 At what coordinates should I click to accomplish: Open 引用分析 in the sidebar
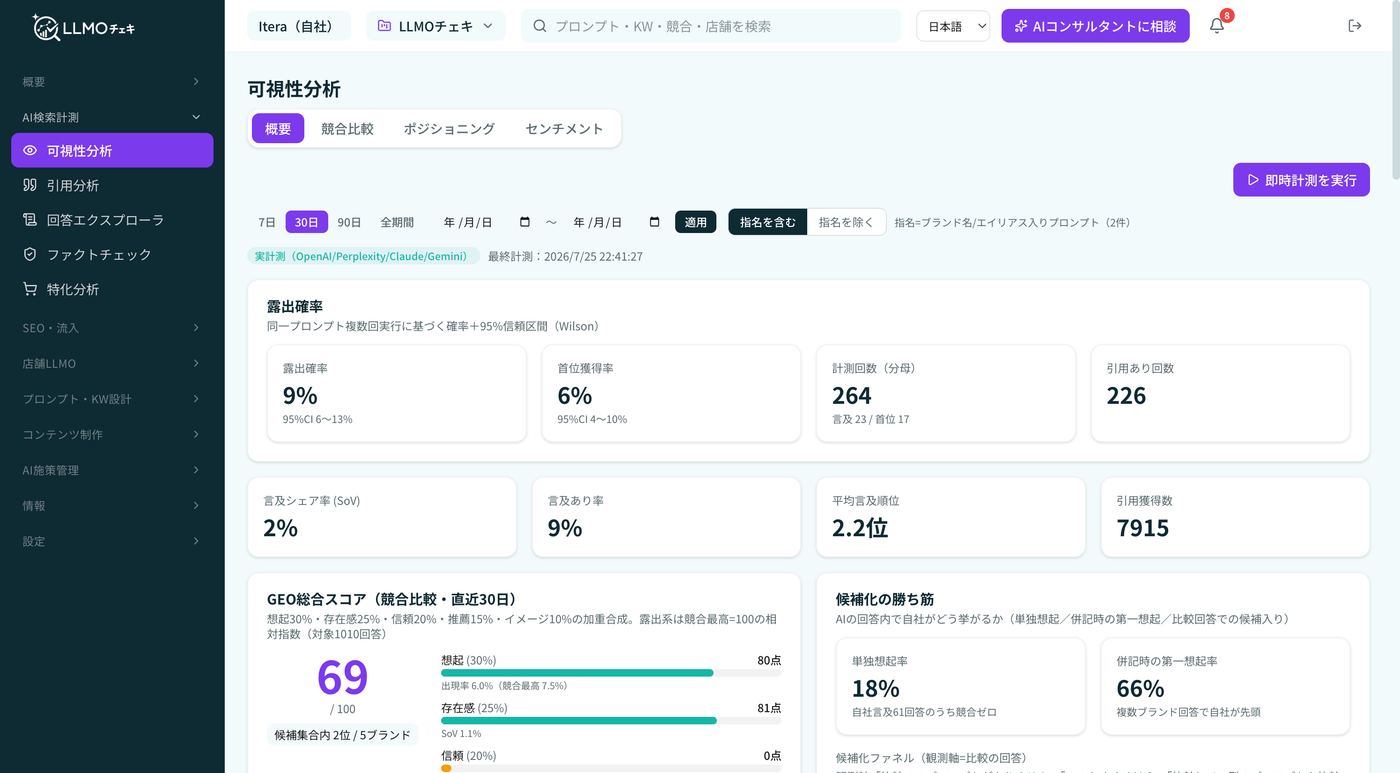click(112, 185)
